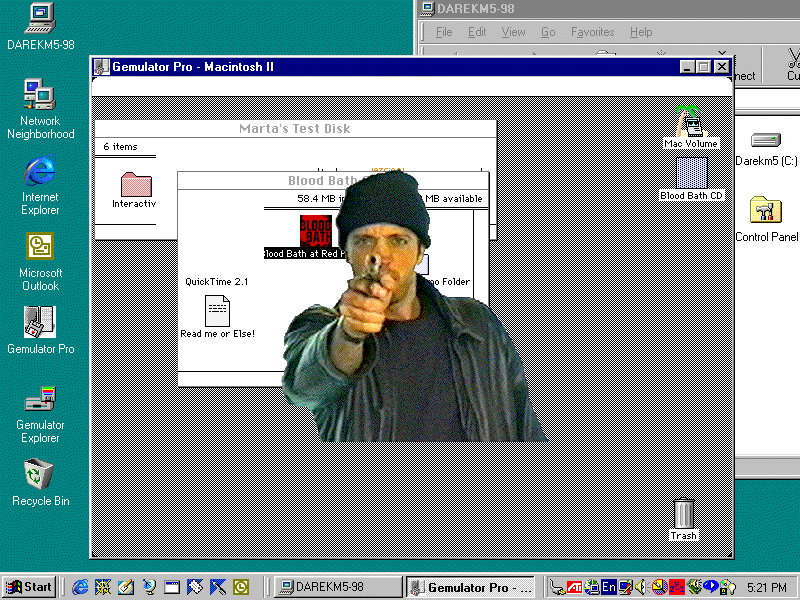
Task: Open Favorites menu in DAREKM5-98 window
Action: tap(592, 32)
